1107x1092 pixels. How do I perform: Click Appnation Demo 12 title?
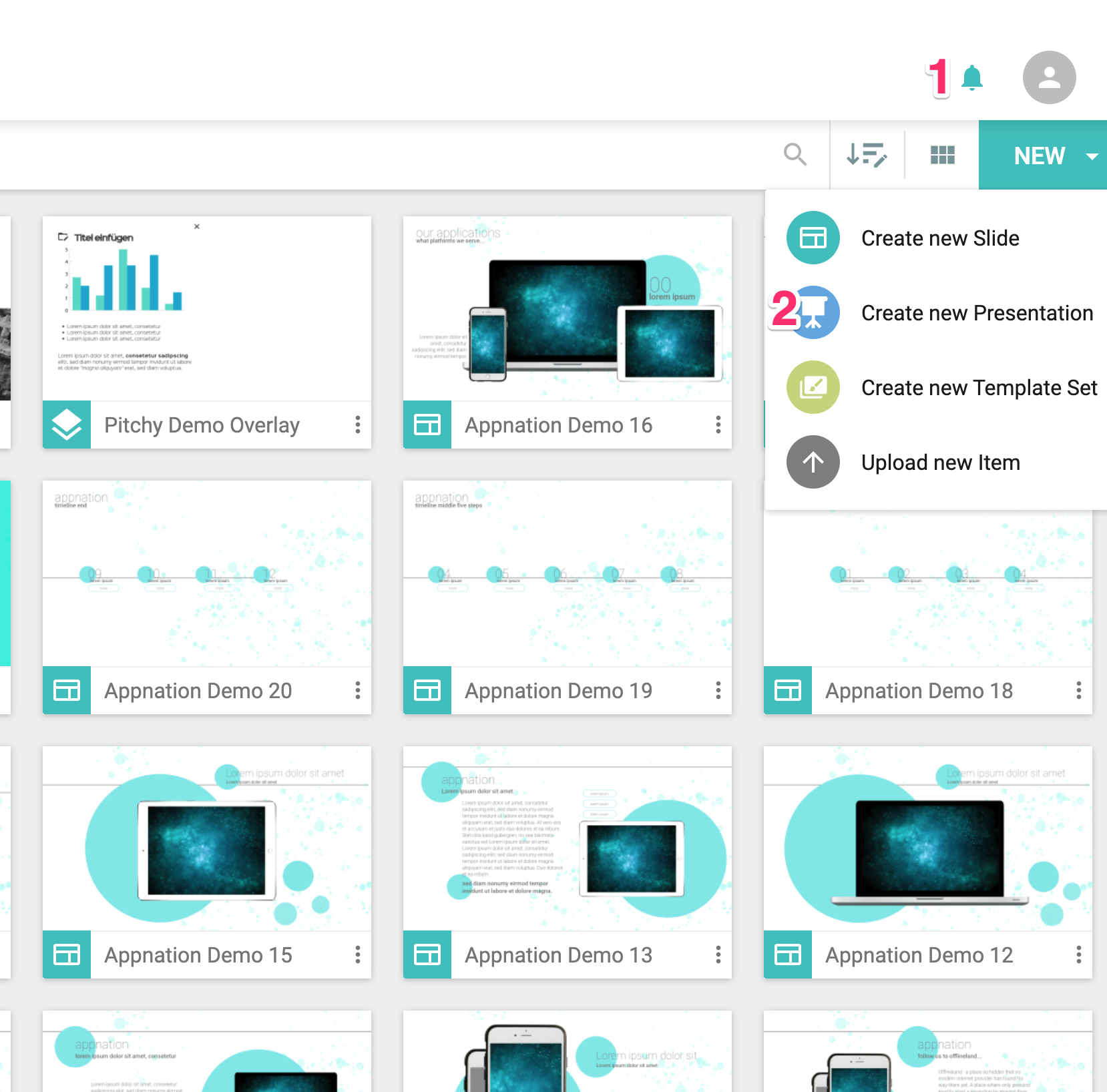pyautogui.click(x=919, y=955)
